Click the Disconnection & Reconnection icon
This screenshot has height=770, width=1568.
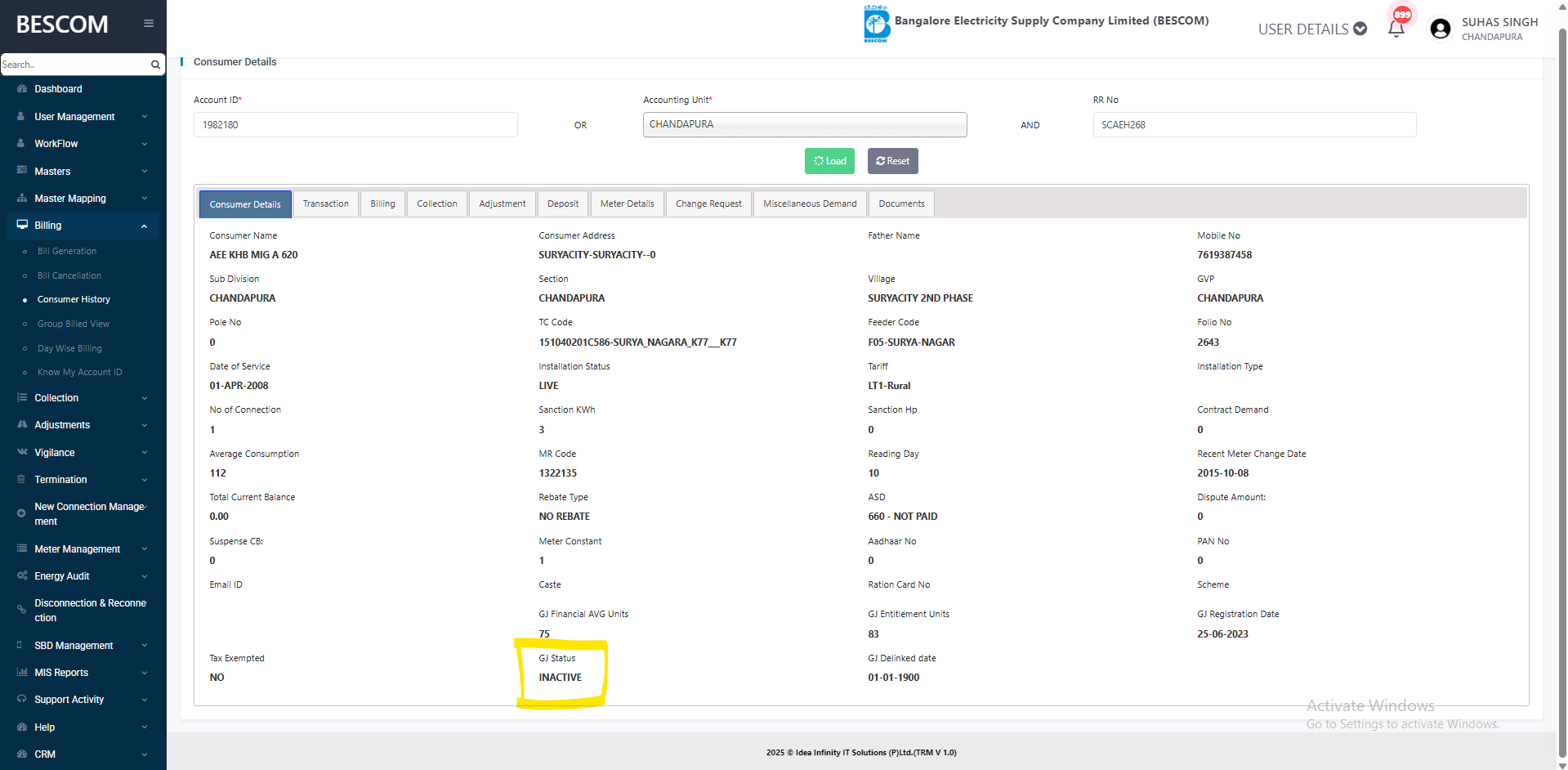pyautogui.click(x=21, y=611)
